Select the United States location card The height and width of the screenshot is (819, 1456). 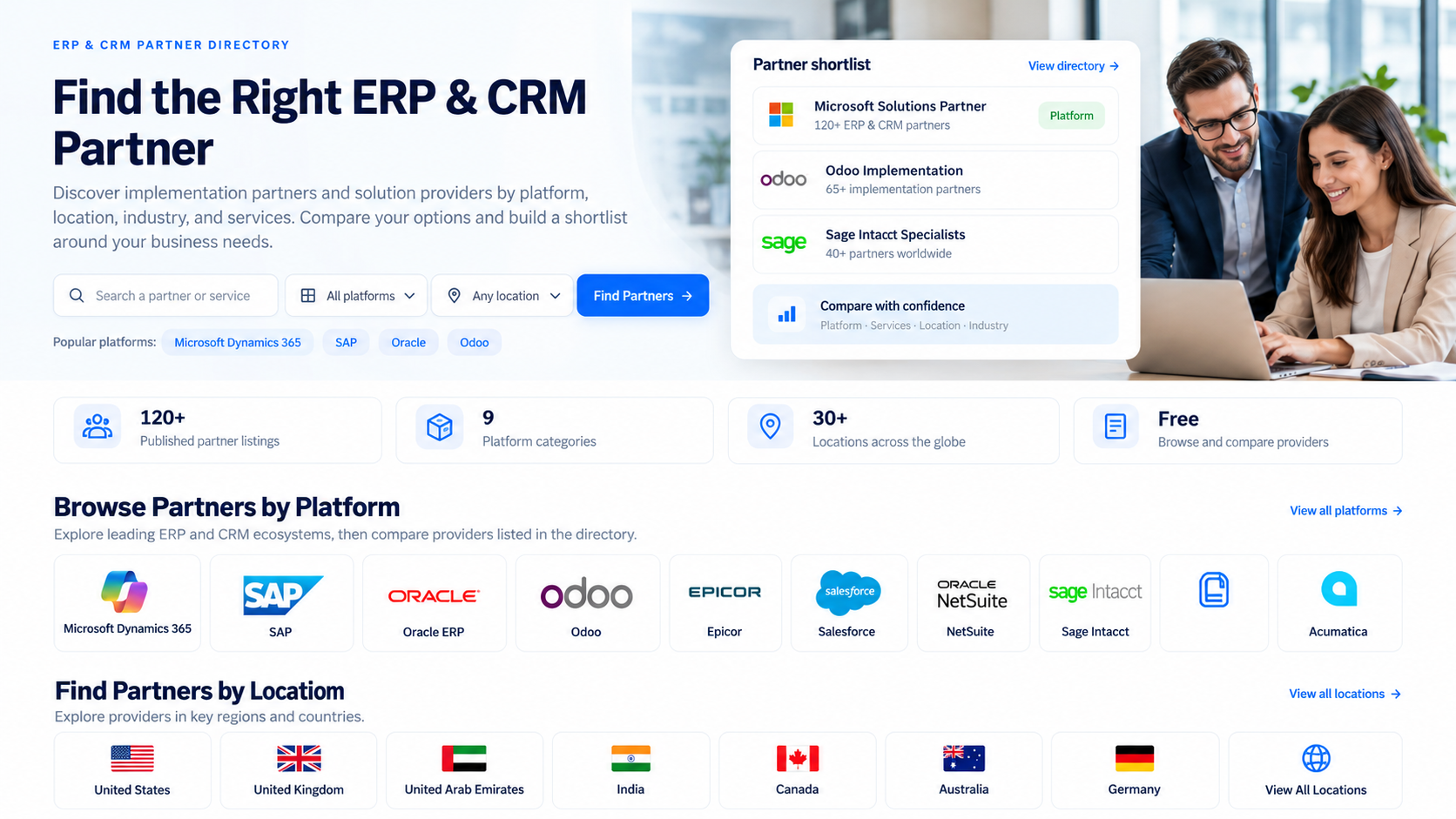(x=132, y=770)
